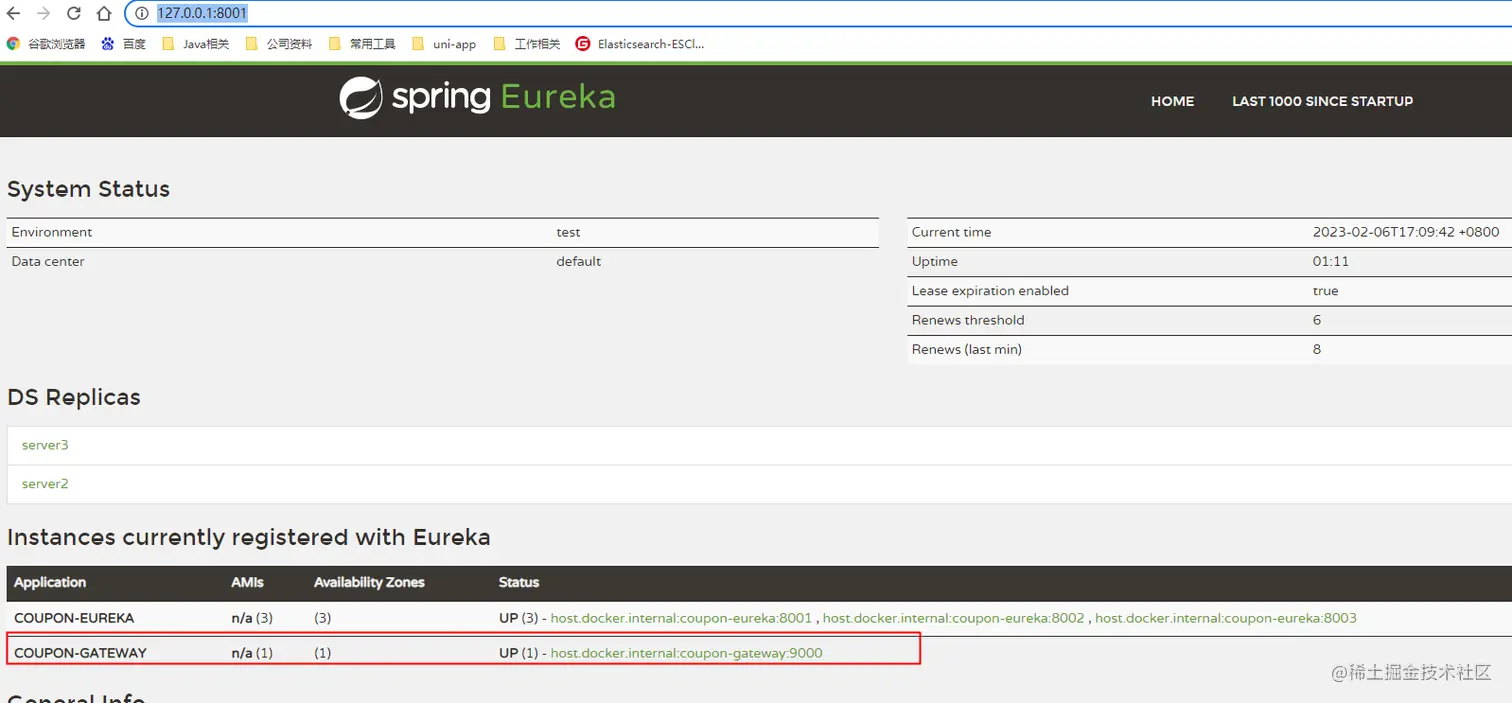Open host.docker.internal:coupon-eureka:8001 instance link
The image size is (1512, 703).
[x=681, y=618]
